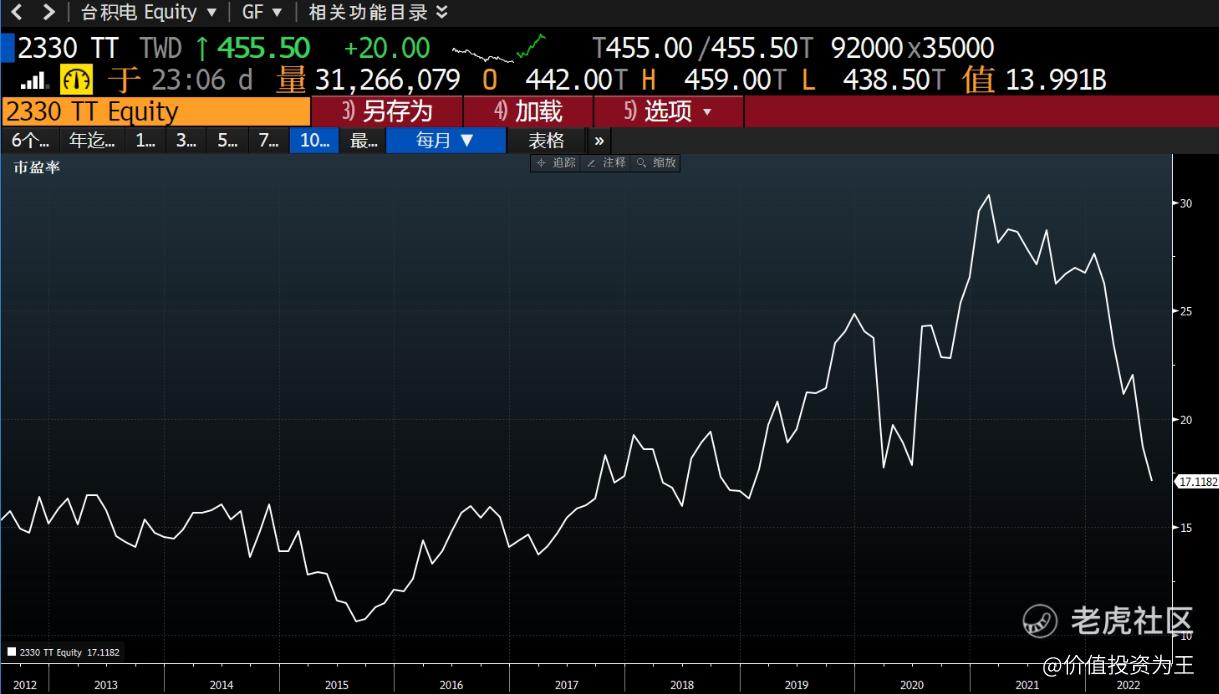Go back with the left arrow
1219x694 pixels.
17,12
